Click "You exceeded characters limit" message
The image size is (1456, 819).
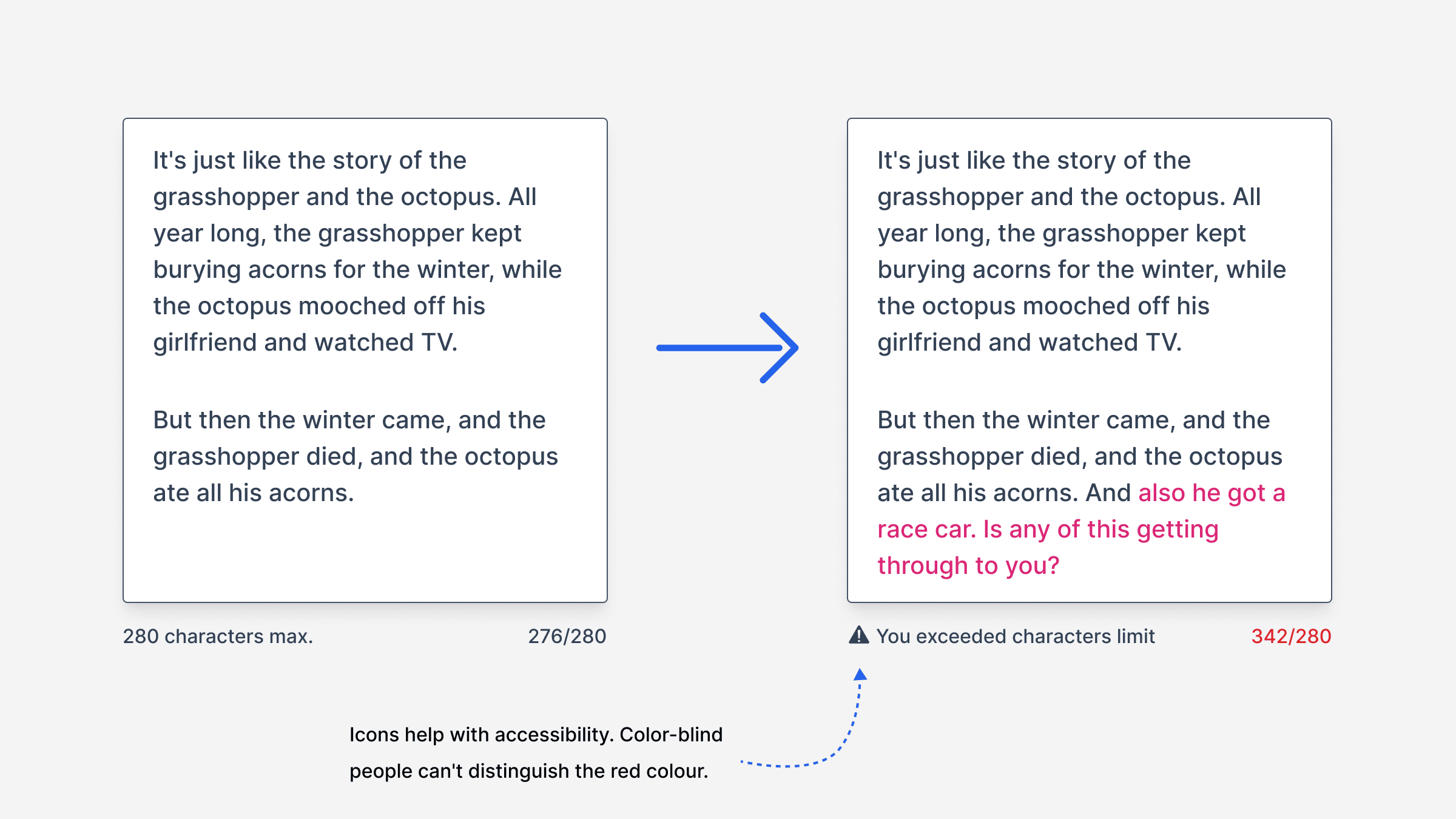point(1016,636)
